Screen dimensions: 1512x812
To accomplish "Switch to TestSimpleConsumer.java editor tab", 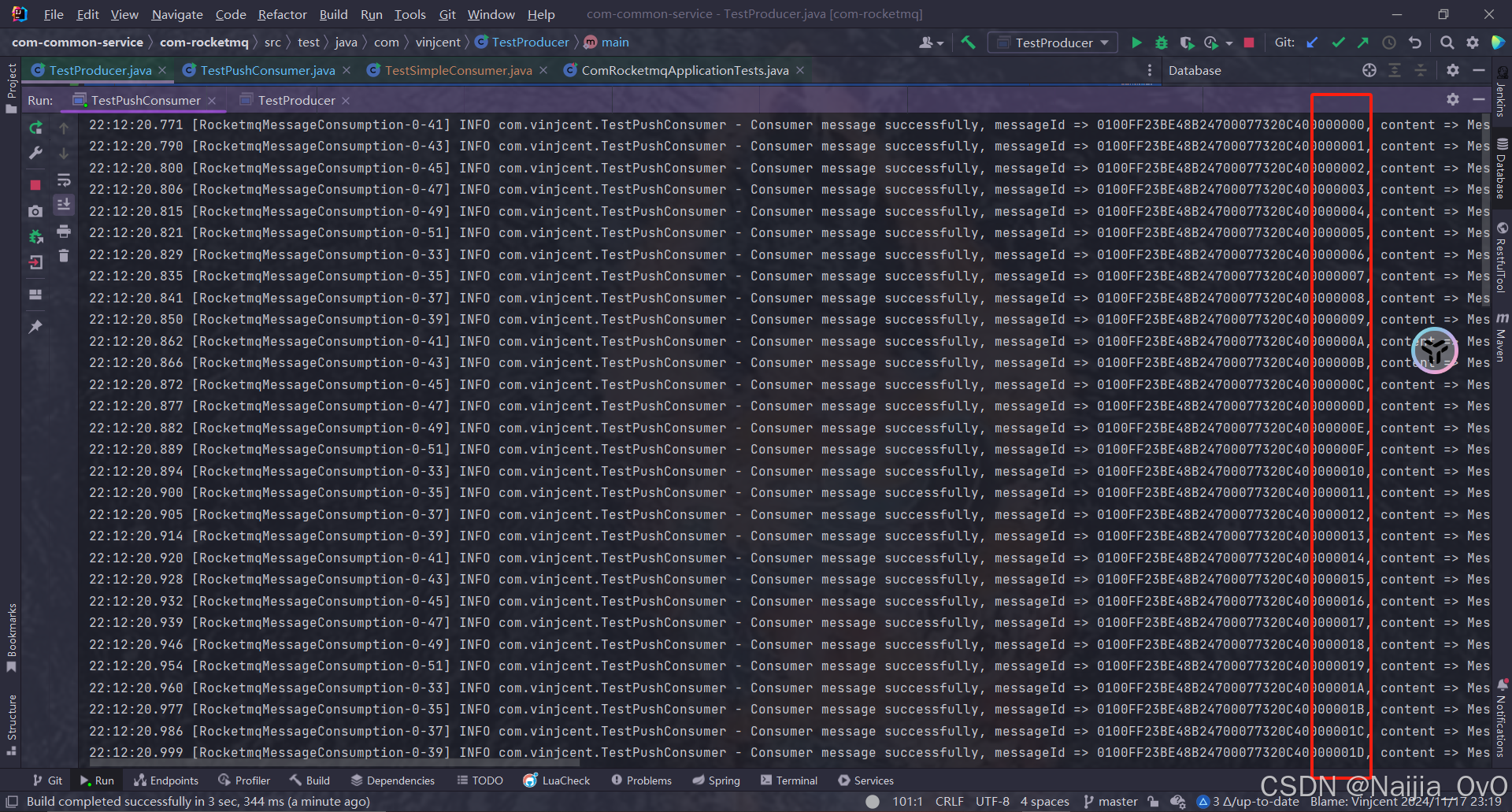I will coord(458,70).
